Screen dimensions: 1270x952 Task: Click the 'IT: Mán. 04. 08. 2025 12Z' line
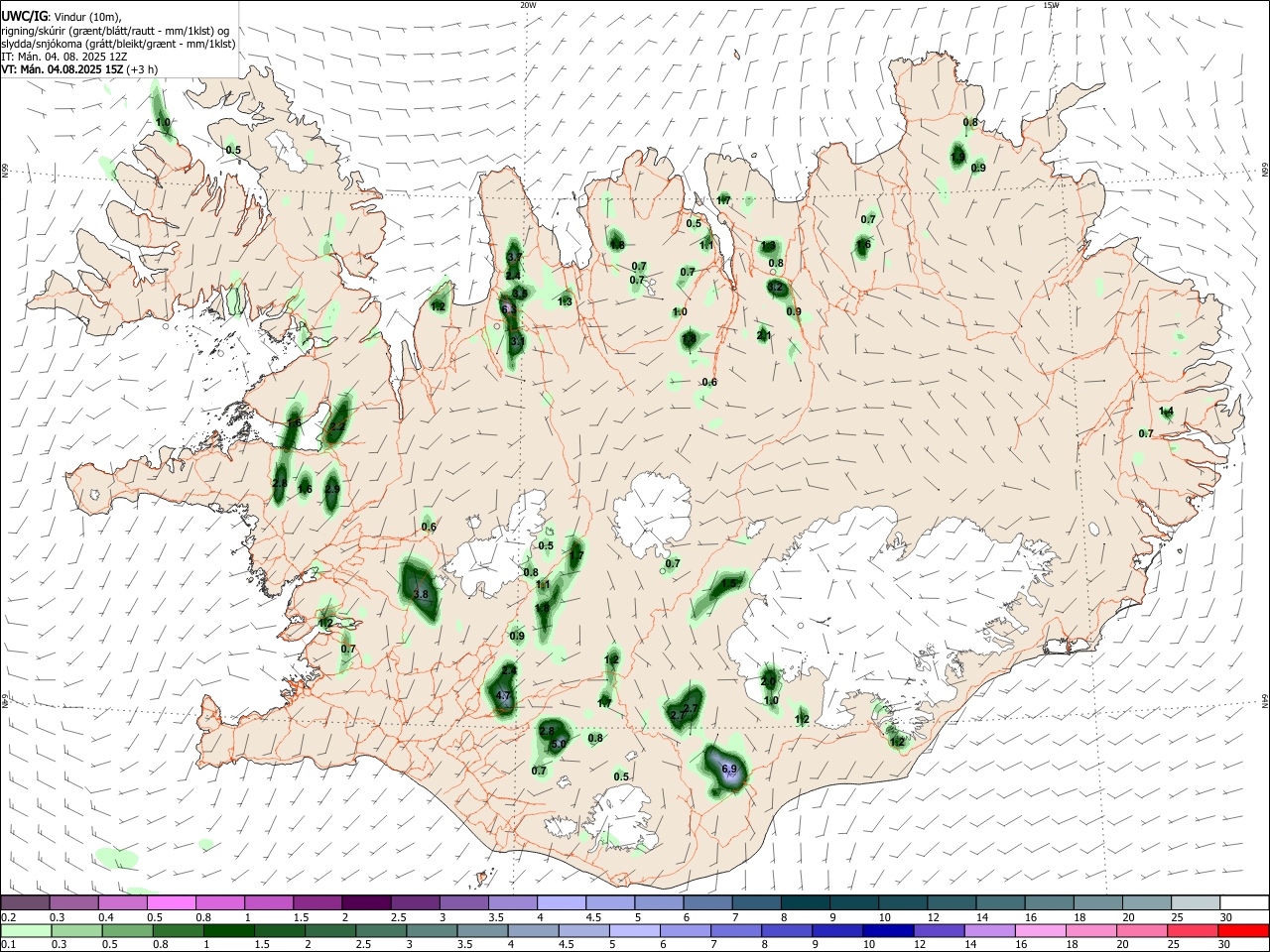[x=66, y=57]
